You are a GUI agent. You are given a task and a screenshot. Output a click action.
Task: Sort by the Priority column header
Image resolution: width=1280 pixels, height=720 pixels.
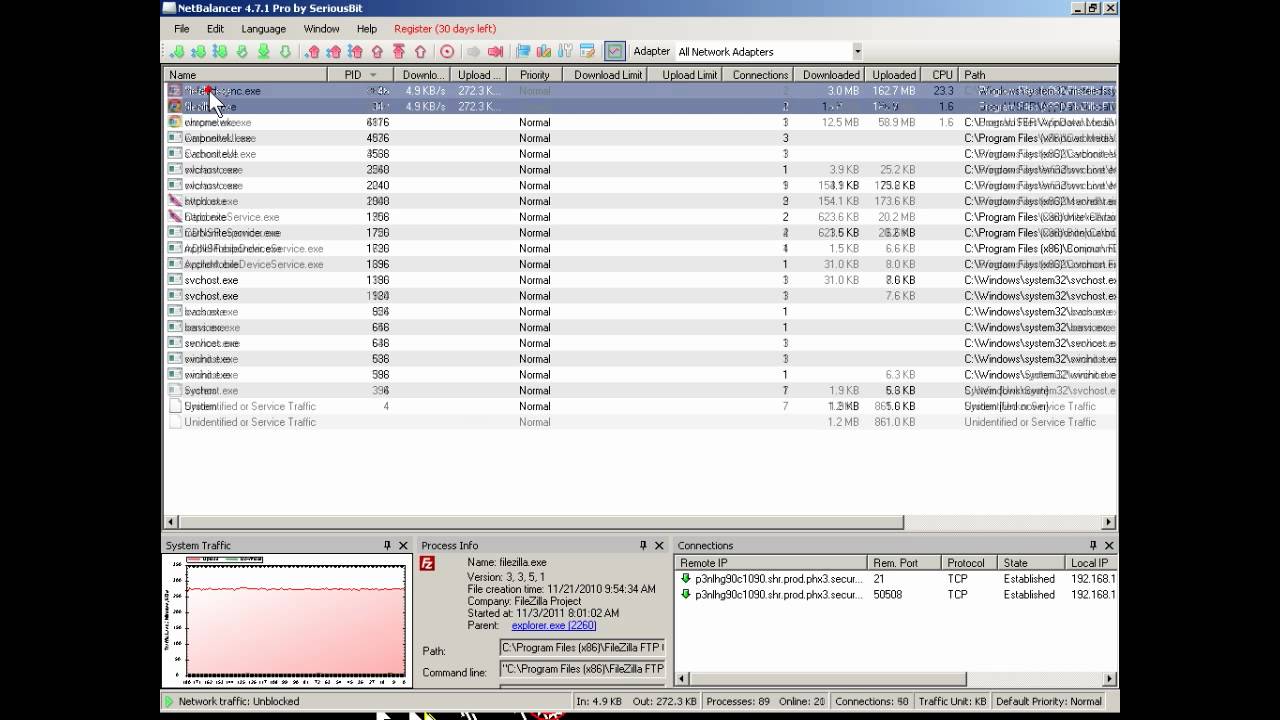click(x=535, y=75)
